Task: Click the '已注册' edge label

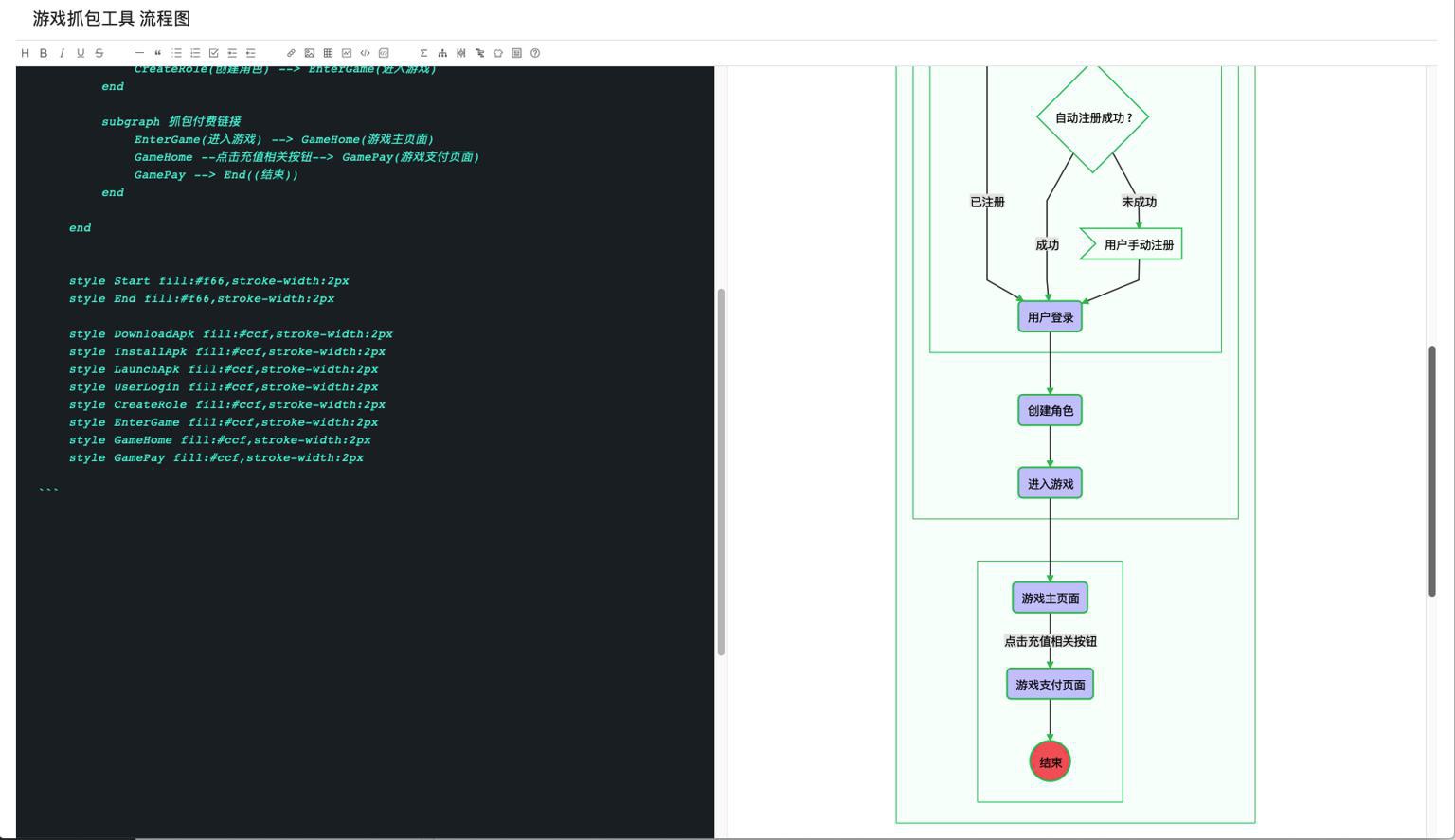Action: click(x=987, y=202)
